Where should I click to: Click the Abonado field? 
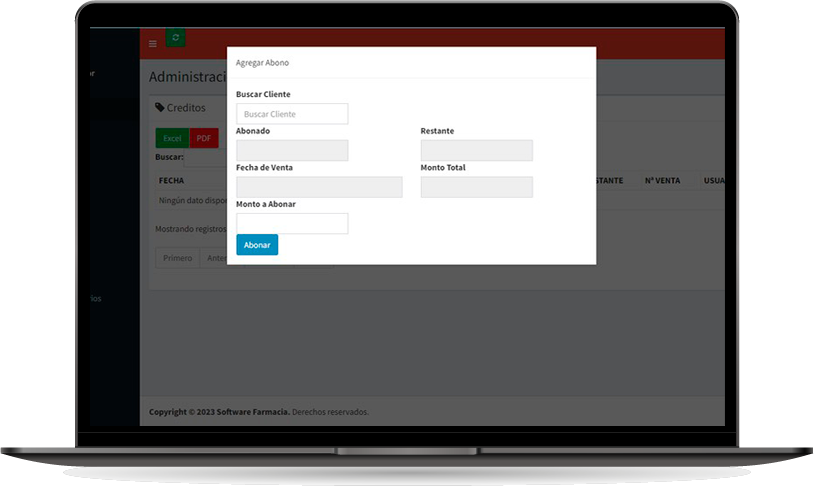click(x=292, y=150)
